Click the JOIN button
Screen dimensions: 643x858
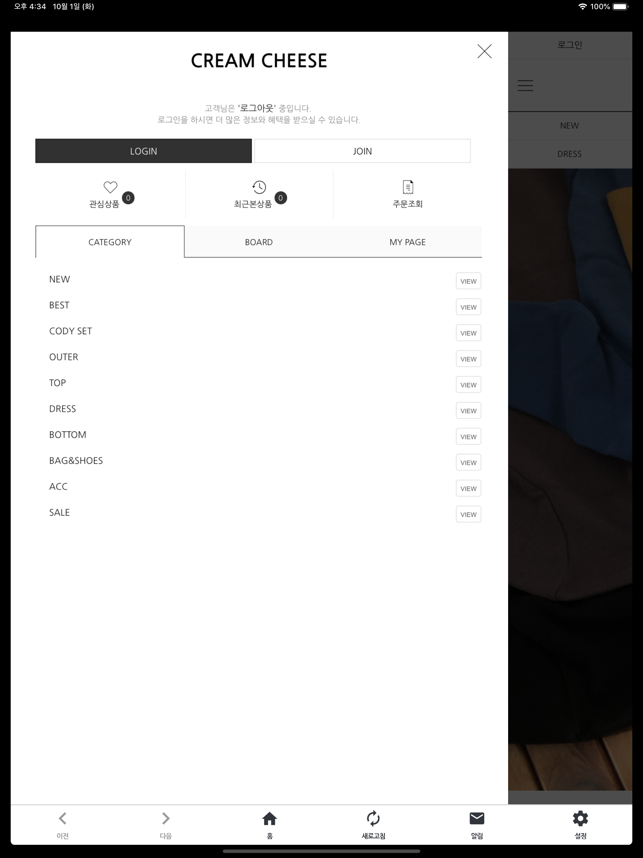(362, 151)
